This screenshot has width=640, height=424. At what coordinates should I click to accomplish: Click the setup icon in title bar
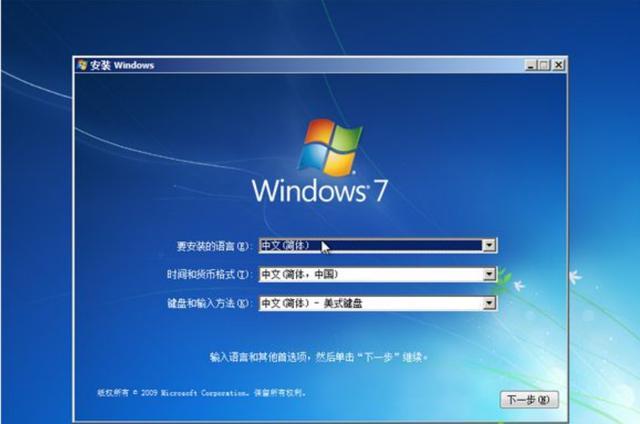(82, 65)
